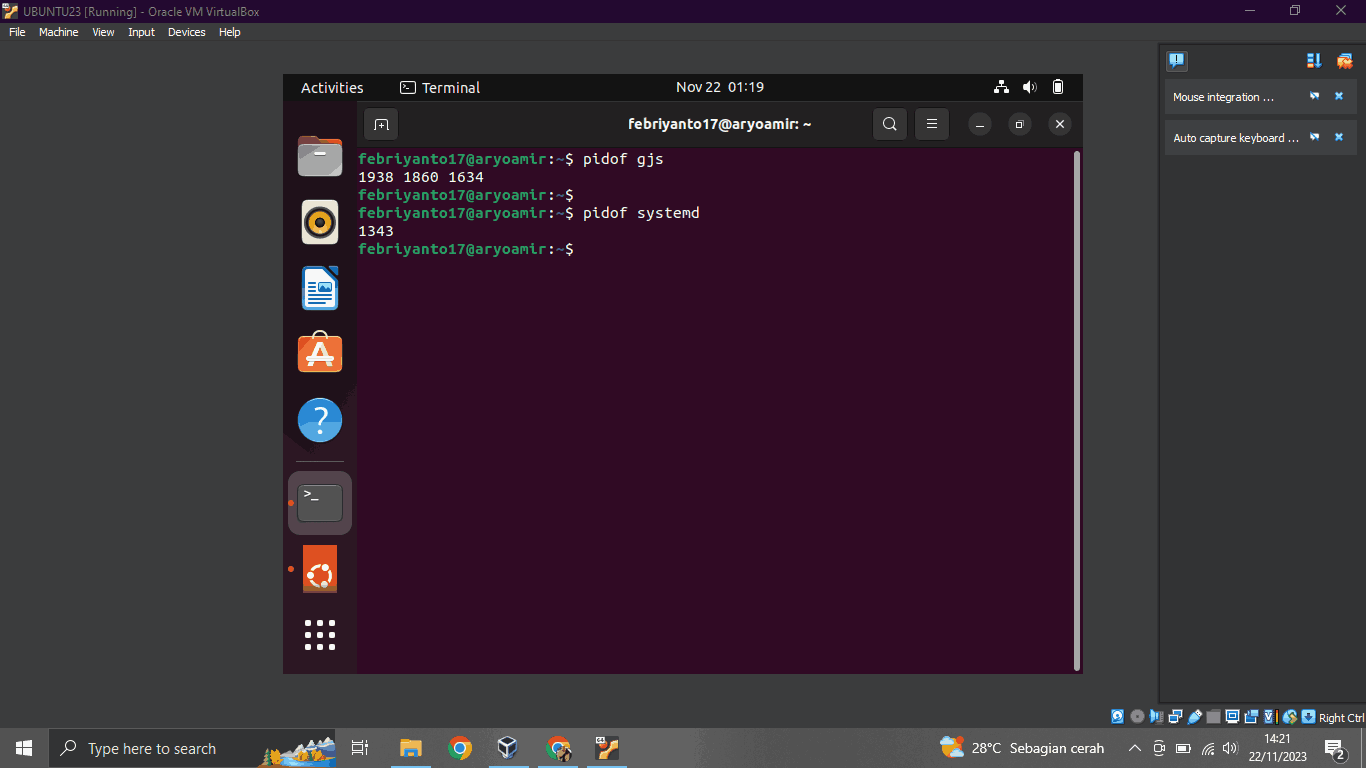This screenshot has width=1366, height=768.
Task: Stop showing the Mouse integration message
Action: [1315, 97]
